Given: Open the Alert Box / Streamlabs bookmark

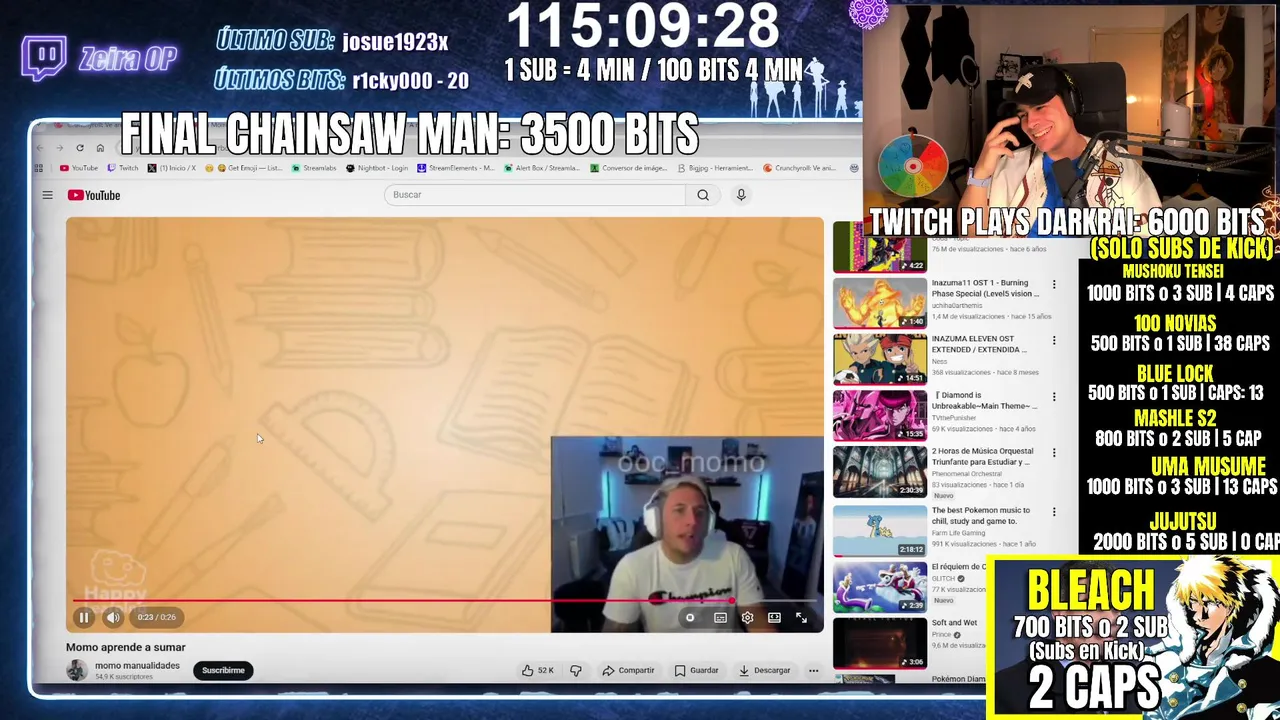Looking at the screenshot, I should [543, 168].
